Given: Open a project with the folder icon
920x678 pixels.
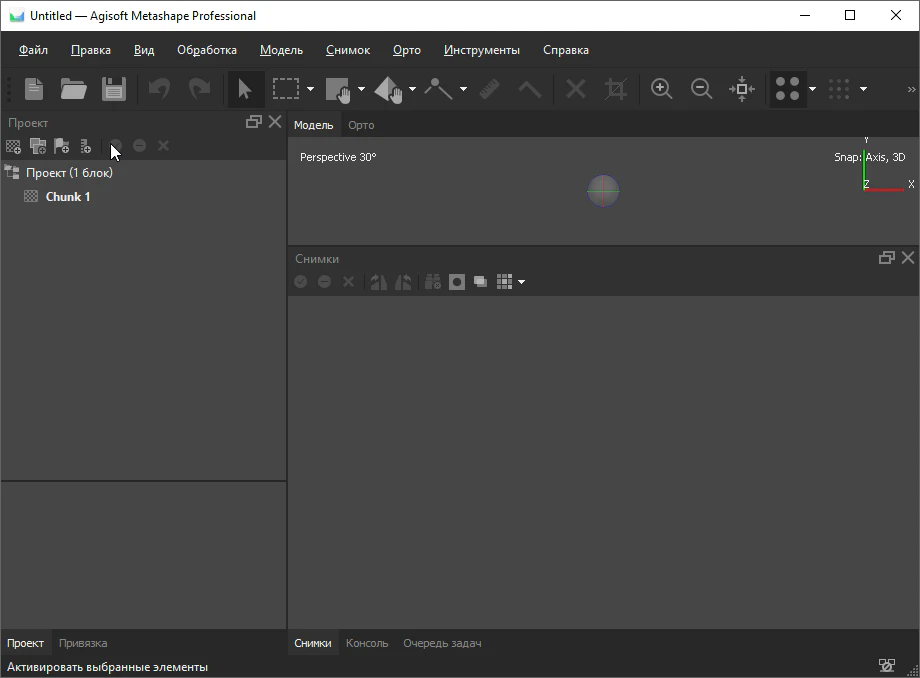Looking at the screenshot, I should click(73, 89).
